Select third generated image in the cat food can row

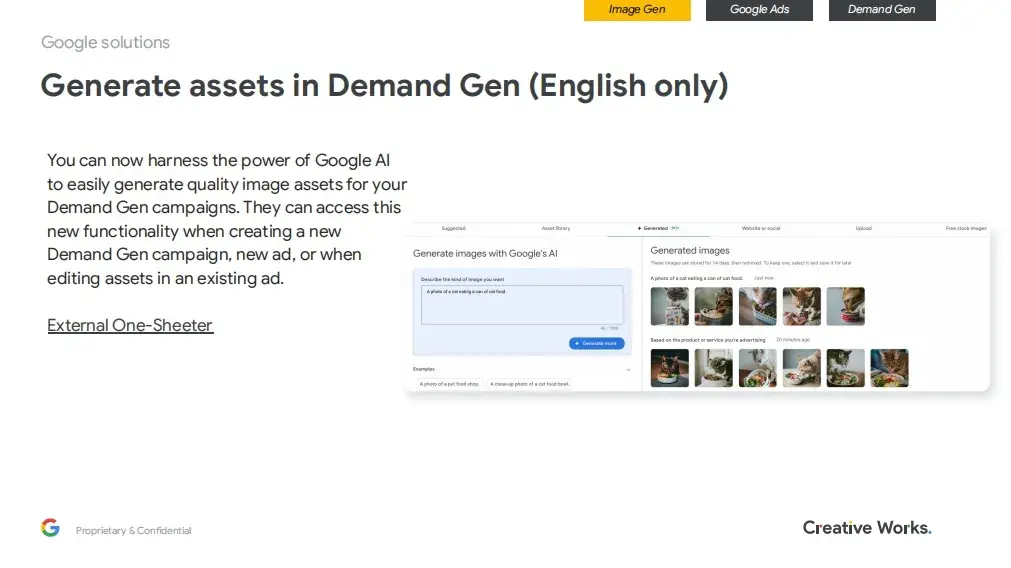click(758, 306)
